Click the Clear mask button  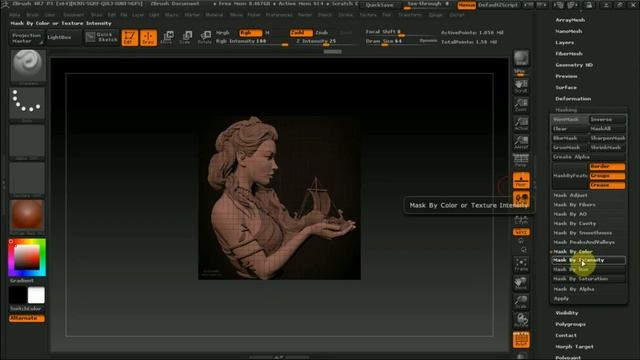click(x=569, y=129)
